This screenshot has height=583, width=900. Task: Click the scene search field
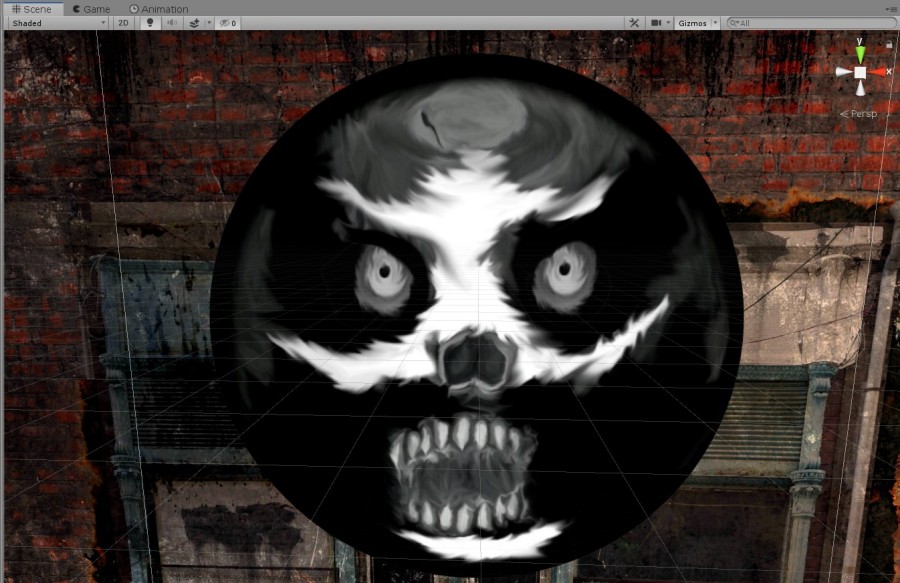point(812,22)
